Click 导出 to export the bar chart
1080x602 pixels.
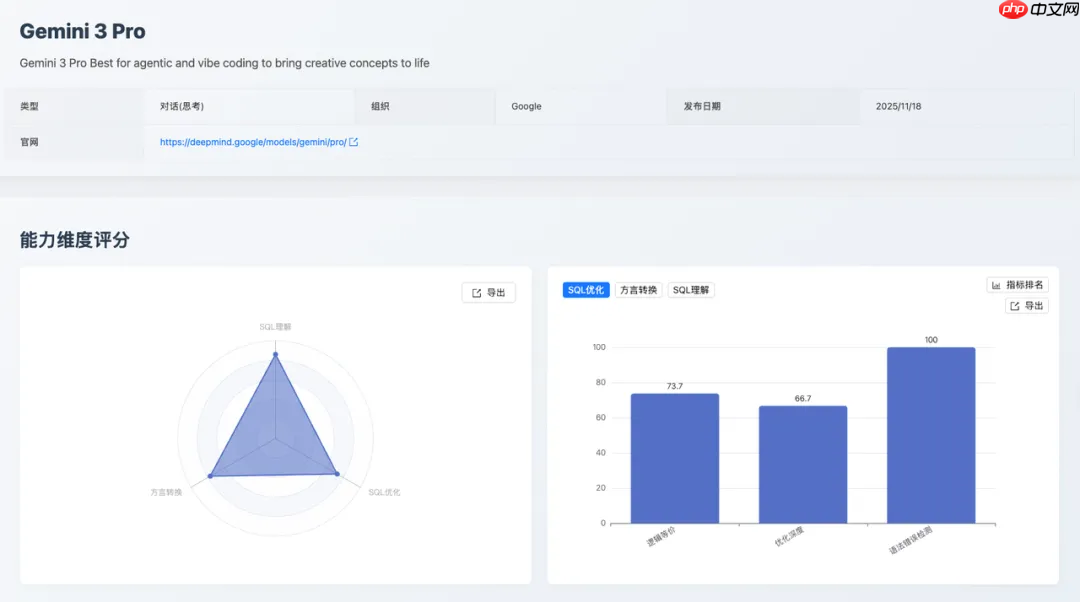1025,306
